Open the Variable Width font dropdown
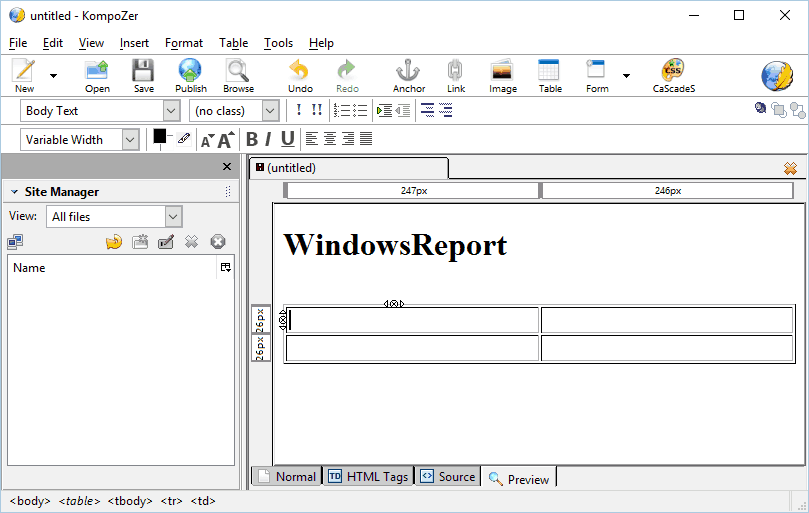809x513 pixels. click(x=131, y=139)
